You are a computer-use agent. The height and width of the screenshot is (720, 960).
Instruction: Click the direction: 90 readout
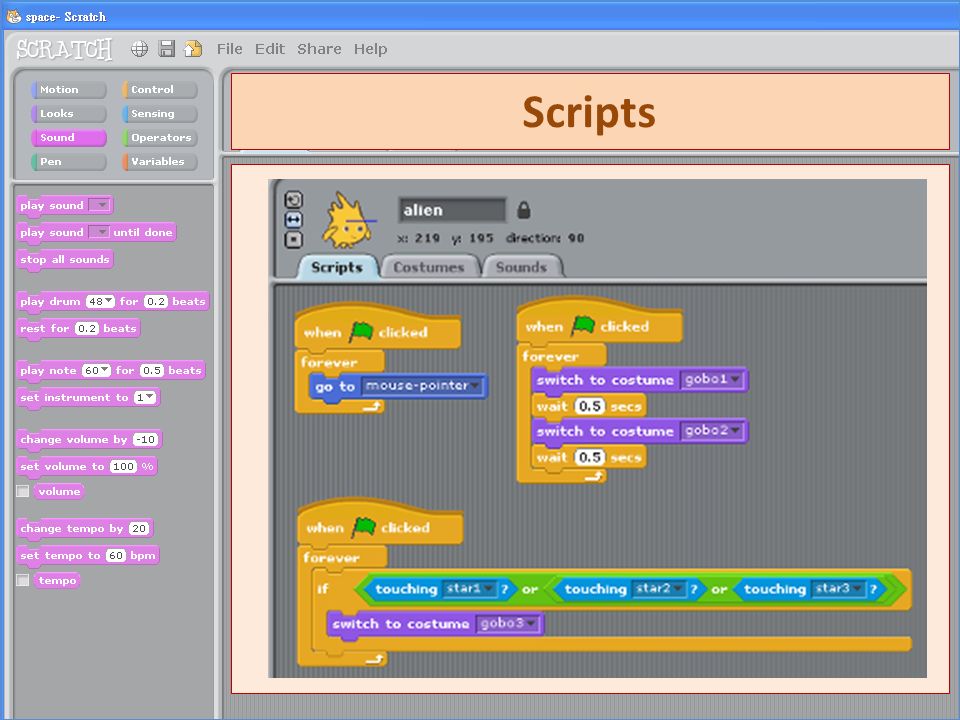point(545,238)
